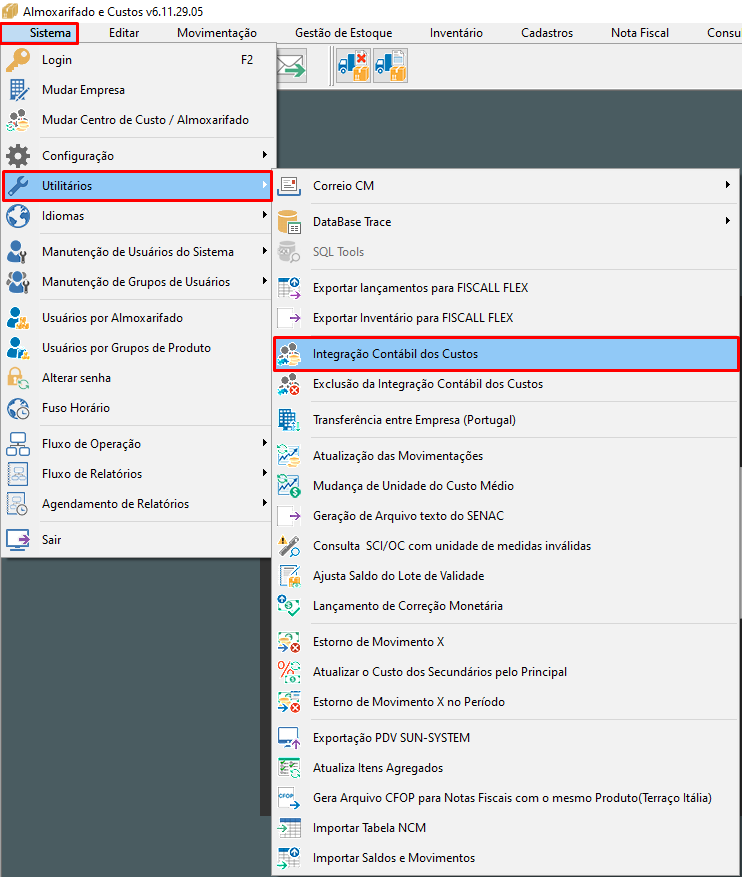Open the Editar menu
The height and width of the screenshot is (877, 742).
(x=124, y=33)
